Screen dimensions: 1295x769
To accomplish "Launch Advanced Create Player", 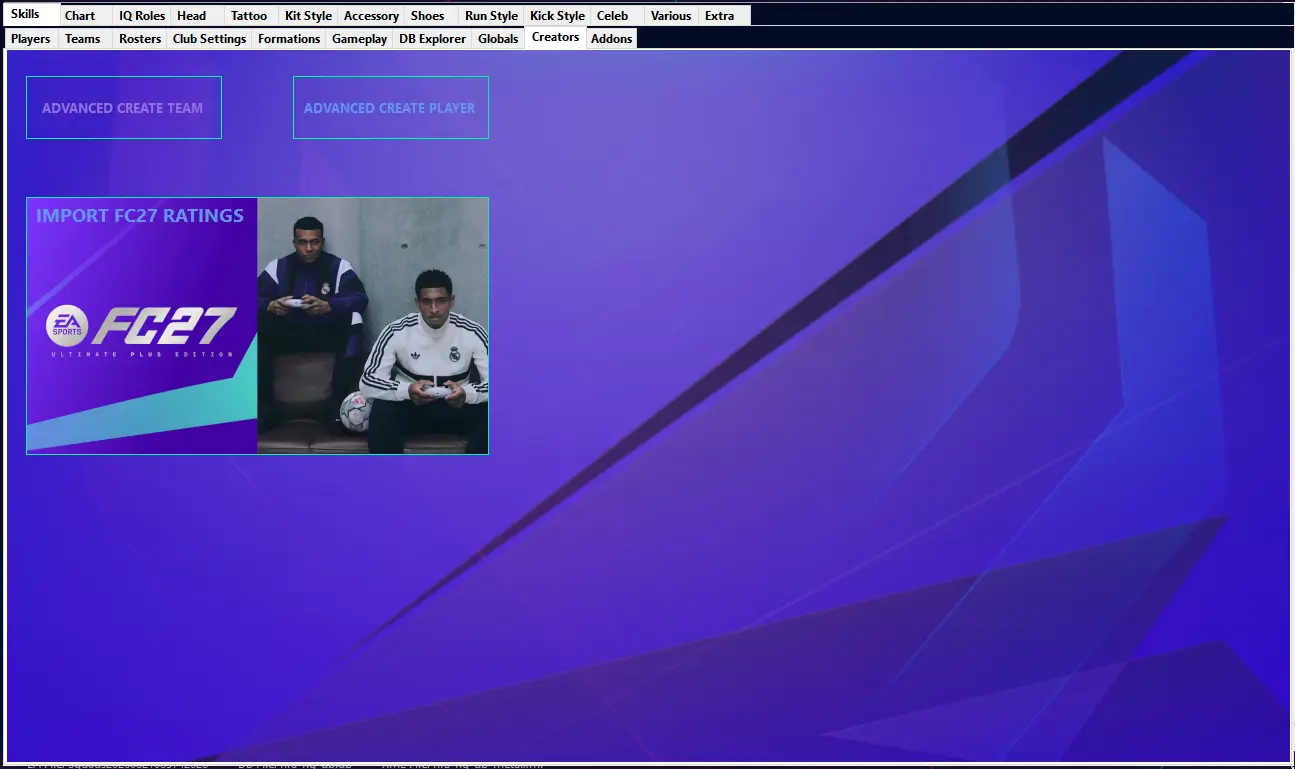I will pyautogui.click(x=391, y=108).
